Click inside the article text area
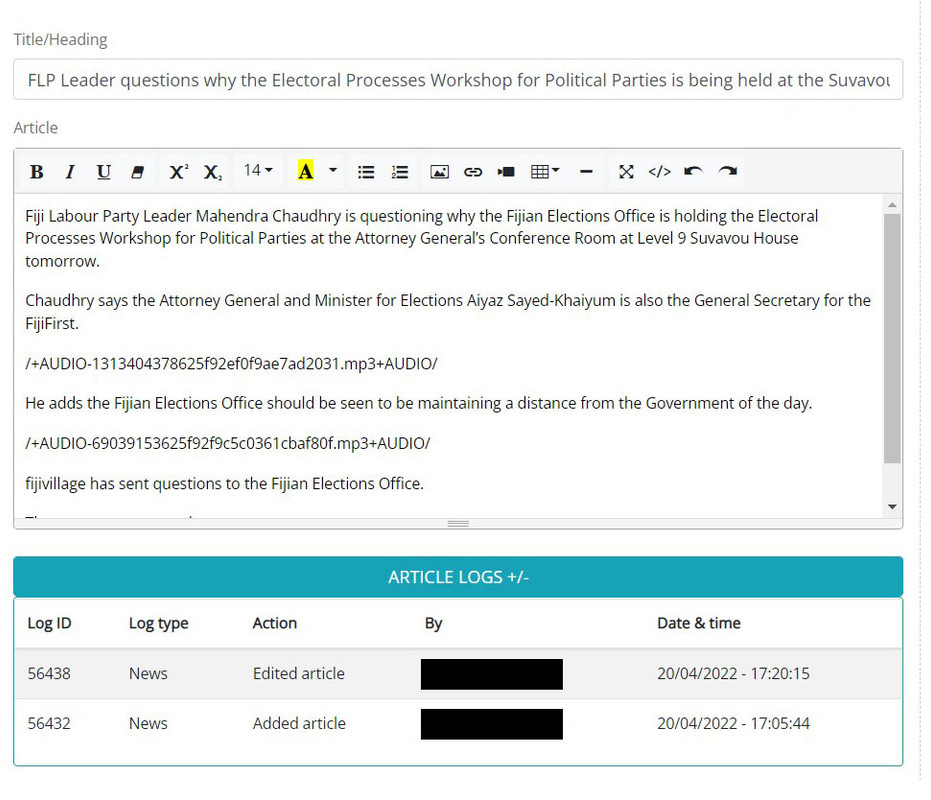The height and width of the screenshot is (800, 931). point(448,355)
